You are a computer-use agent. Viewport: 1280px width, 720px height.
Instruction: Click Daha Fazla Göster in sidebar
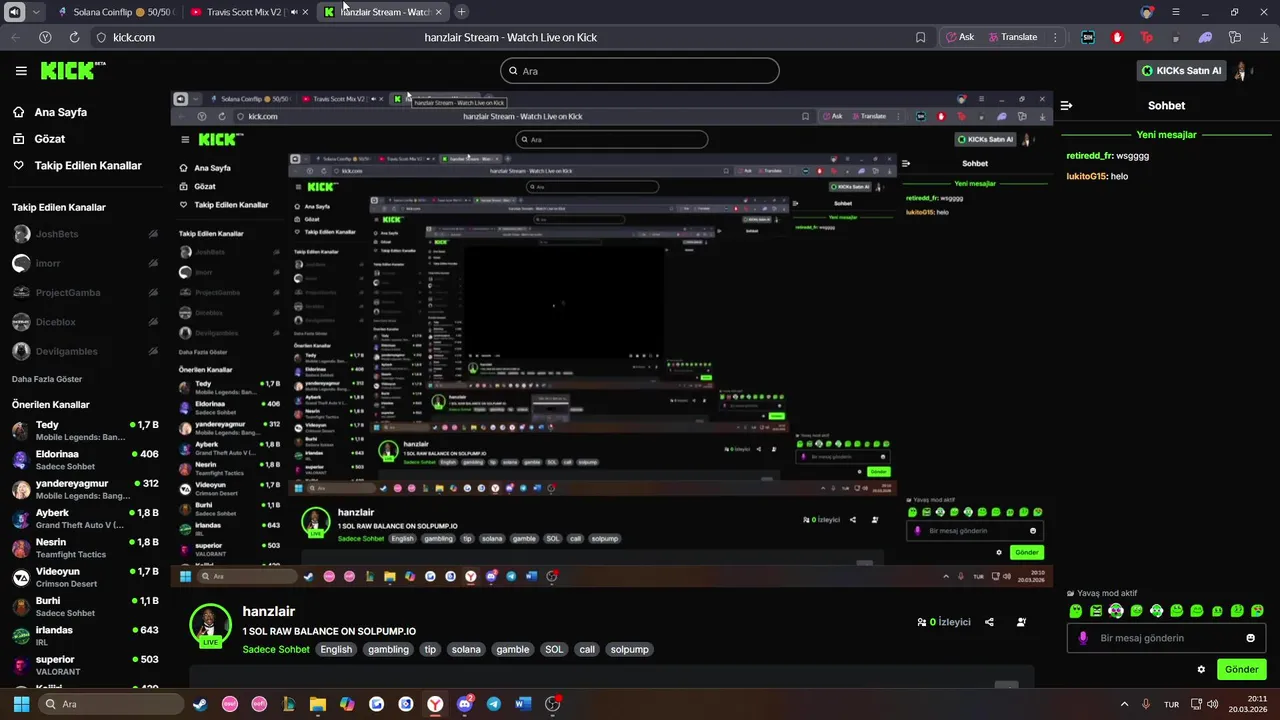tap(47, 379)
